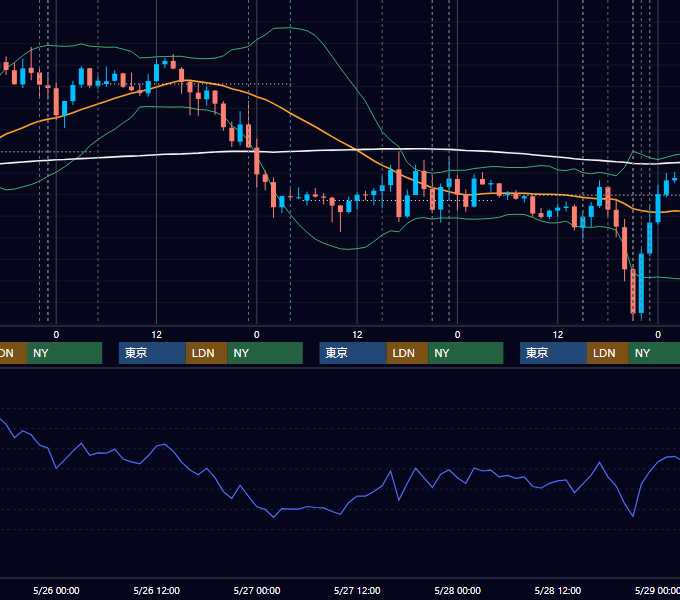Click the big red candle at 5/27 00:00
680x600 pixels.
click(257, 161)
